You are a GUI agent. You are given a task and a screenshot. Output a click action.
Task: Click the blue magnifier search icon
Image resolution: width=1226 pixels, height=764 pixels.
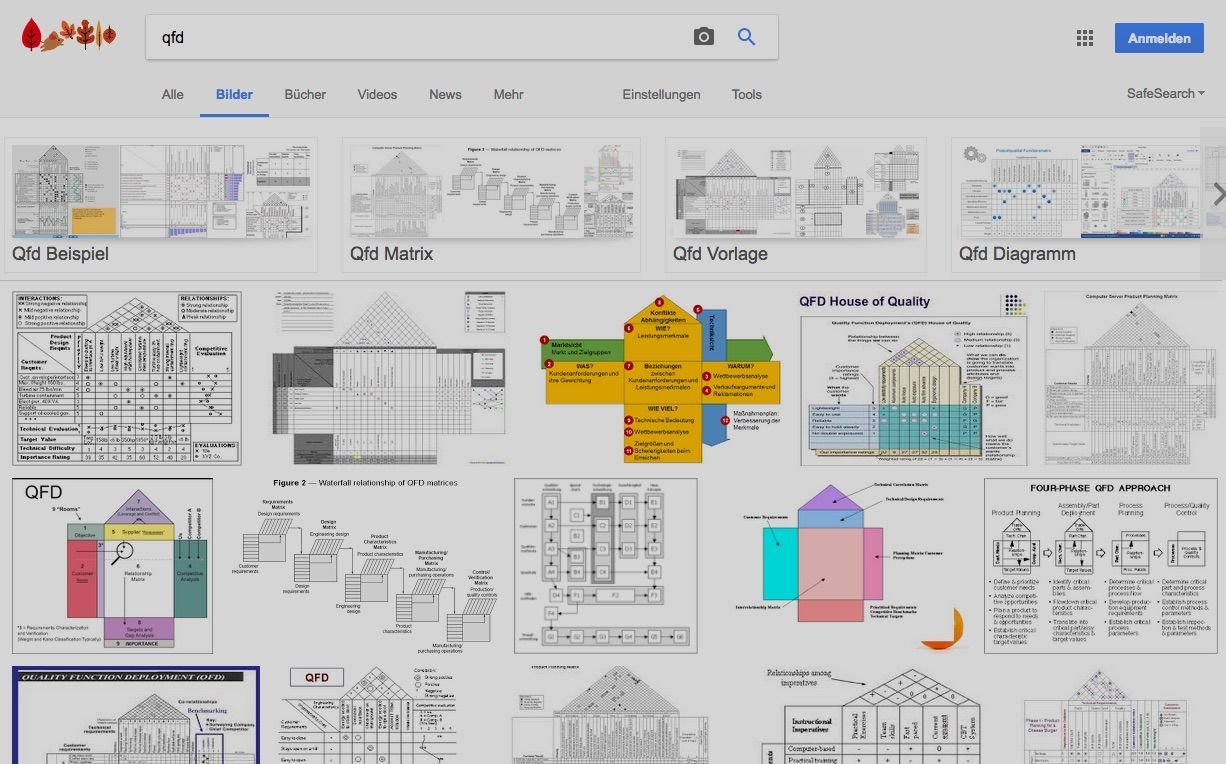point(746,37)
